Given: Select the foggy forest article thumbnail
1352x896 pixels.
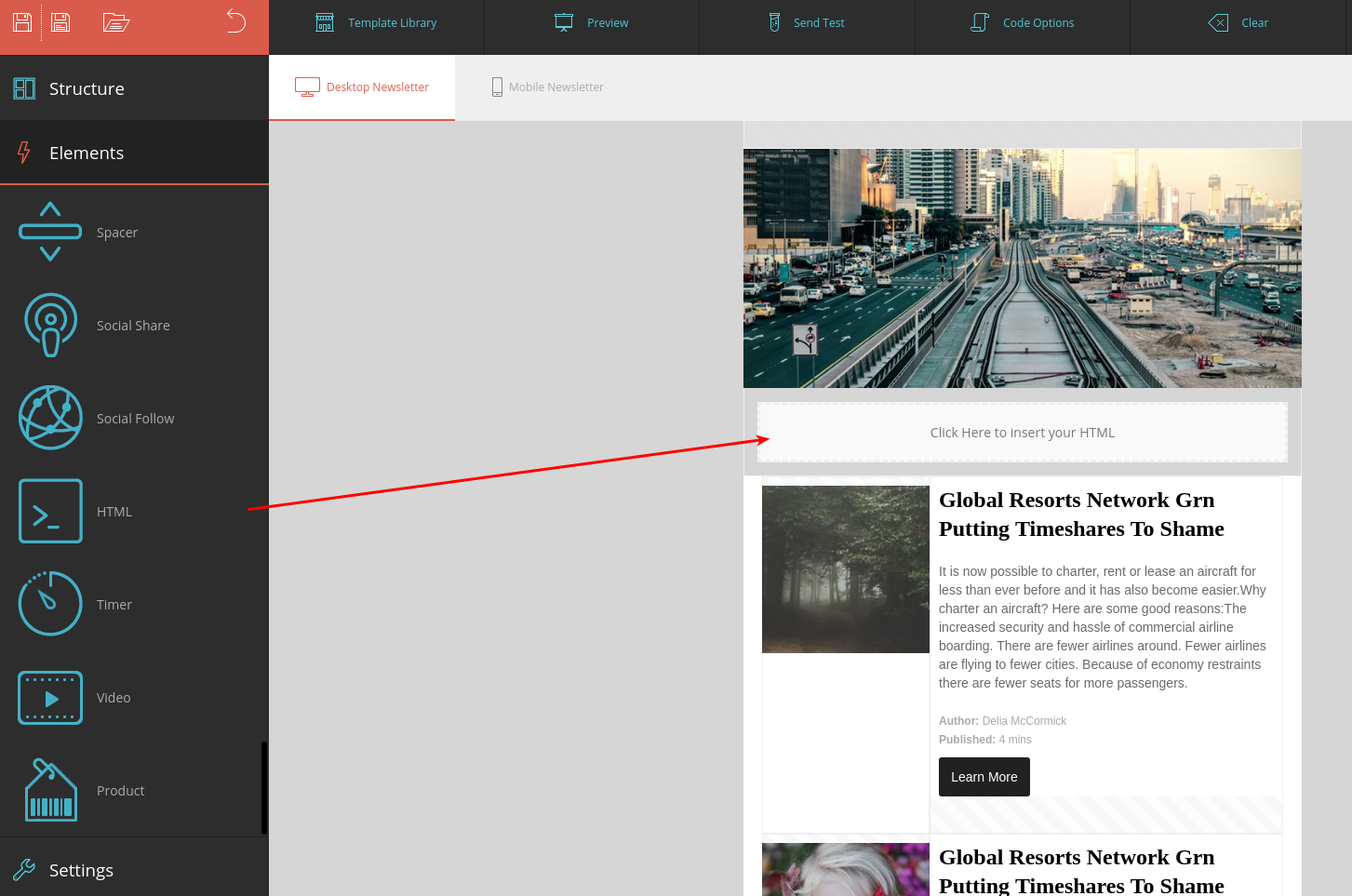Looking at the screenshot, I should coord(846,569).
